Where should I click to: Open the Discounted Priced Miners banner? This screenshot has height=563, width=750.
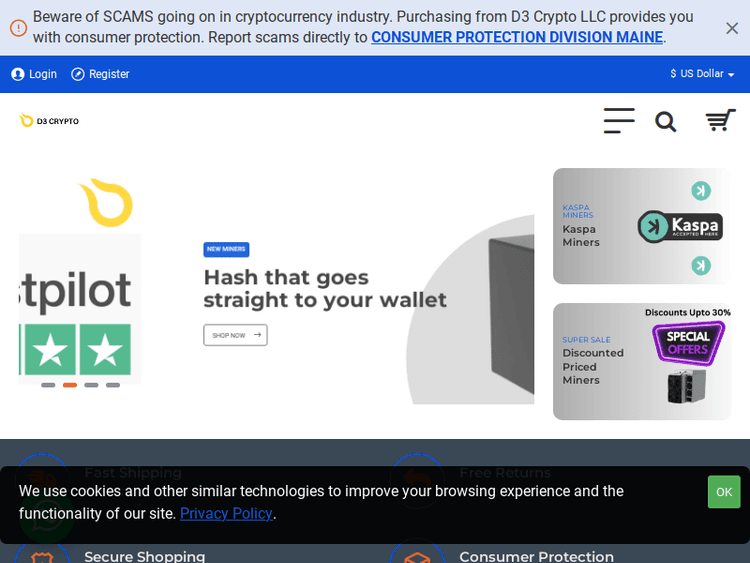(641, 361)
